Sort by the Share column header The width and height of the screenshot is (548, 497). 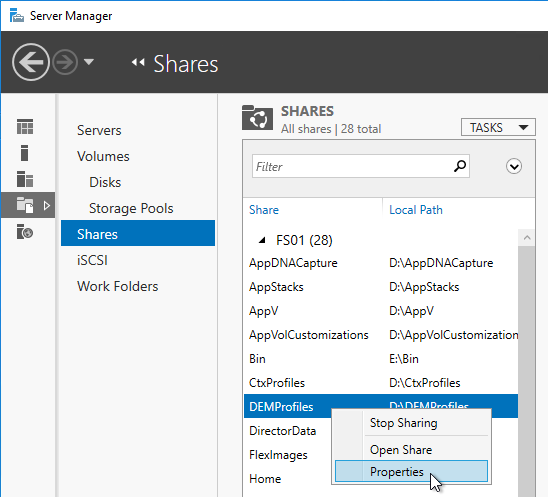[x=264, y=210]
